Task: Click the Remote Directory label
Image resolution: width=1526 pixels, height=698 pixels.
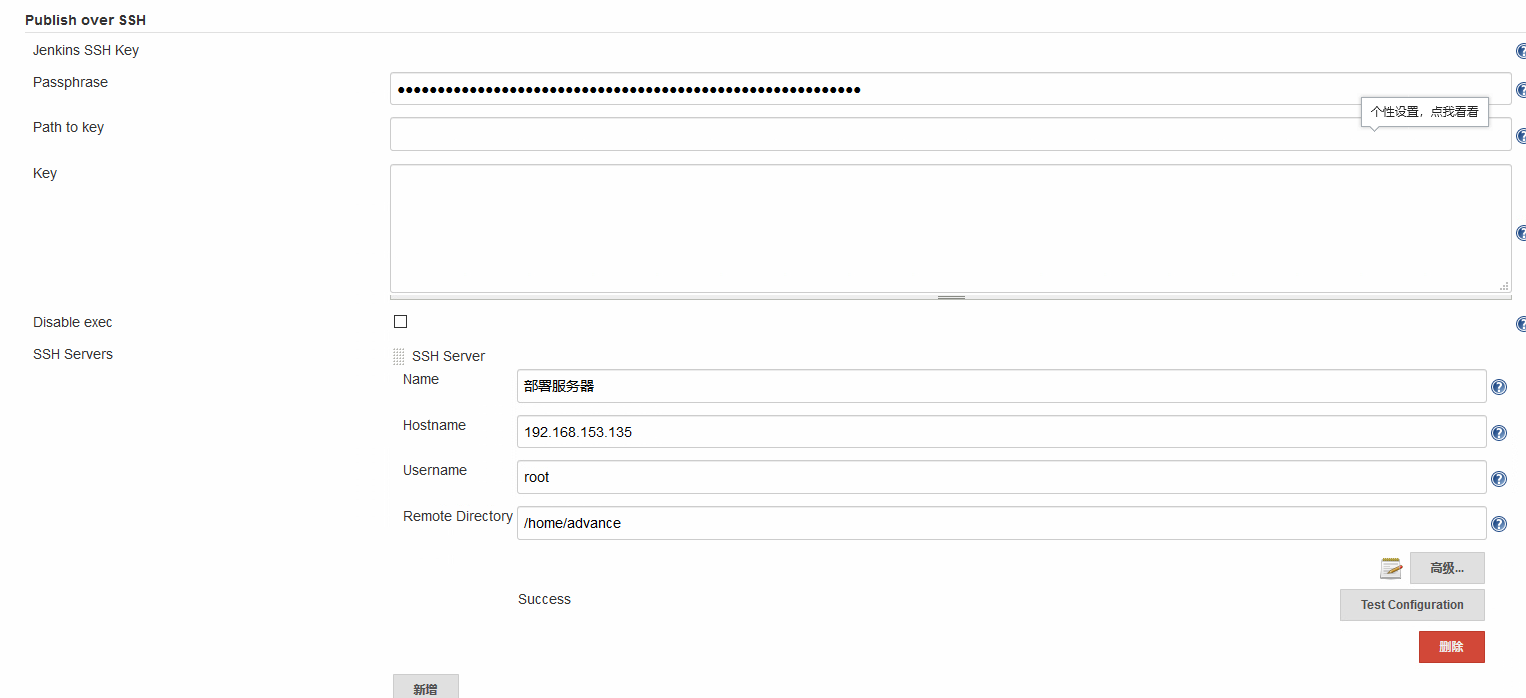Action: pos(458,516)
